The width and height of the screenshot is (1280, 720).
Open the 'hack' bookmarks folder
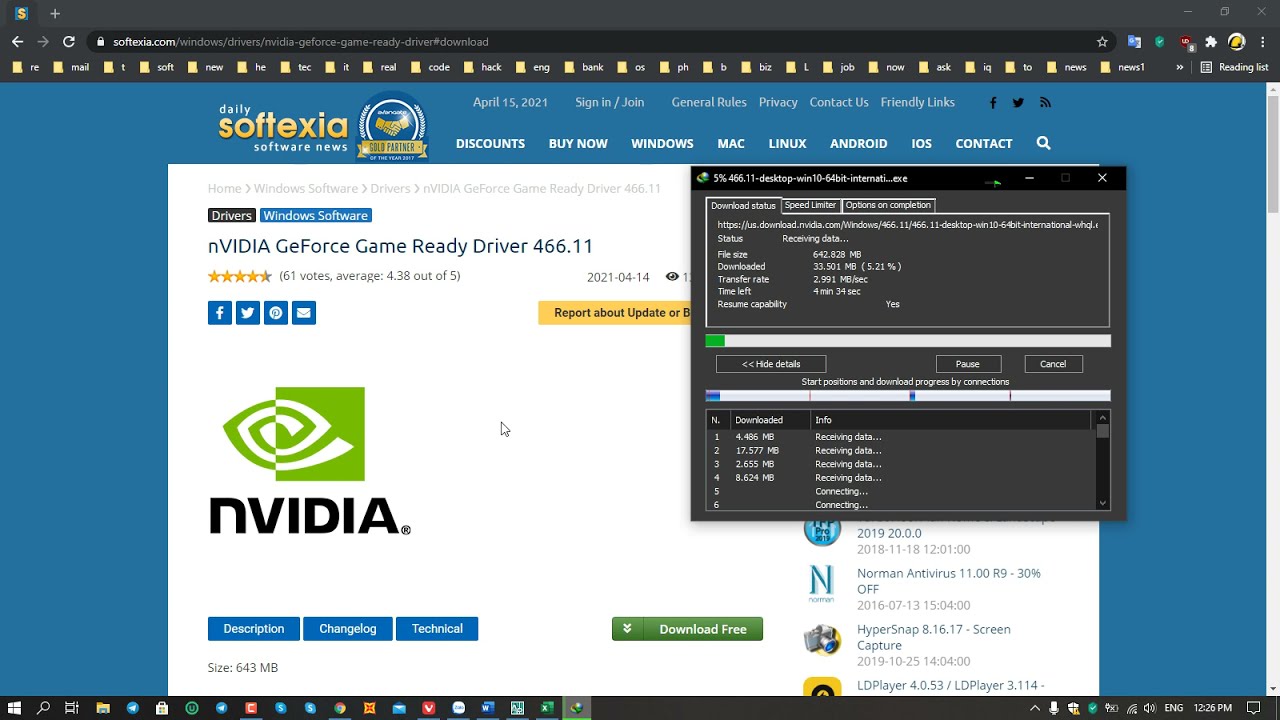pyautogui.click(x=482, y=67)
